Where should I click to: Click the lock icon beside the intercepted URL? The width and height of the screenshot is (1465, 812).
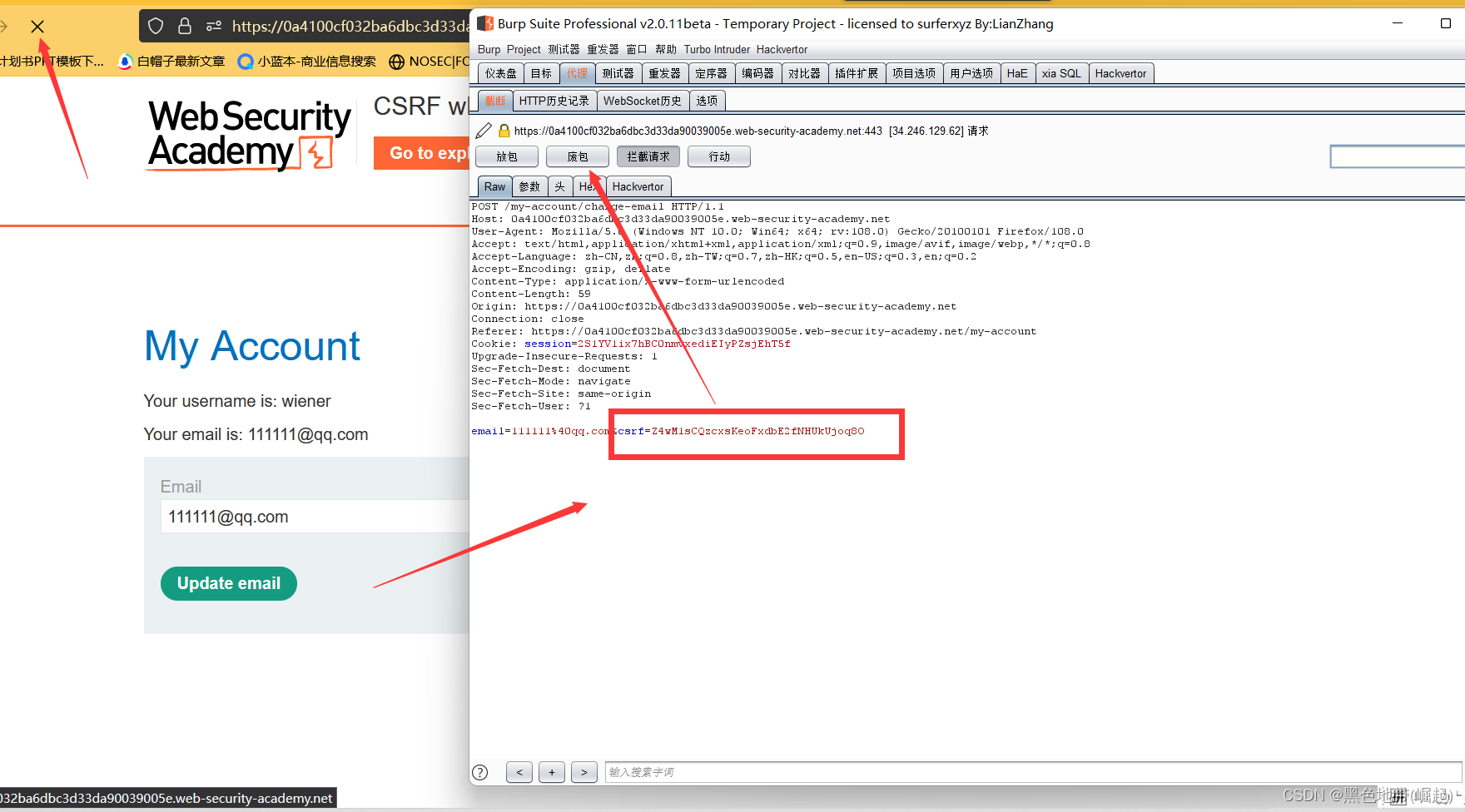pyautogui.click(x=504, y=131)
